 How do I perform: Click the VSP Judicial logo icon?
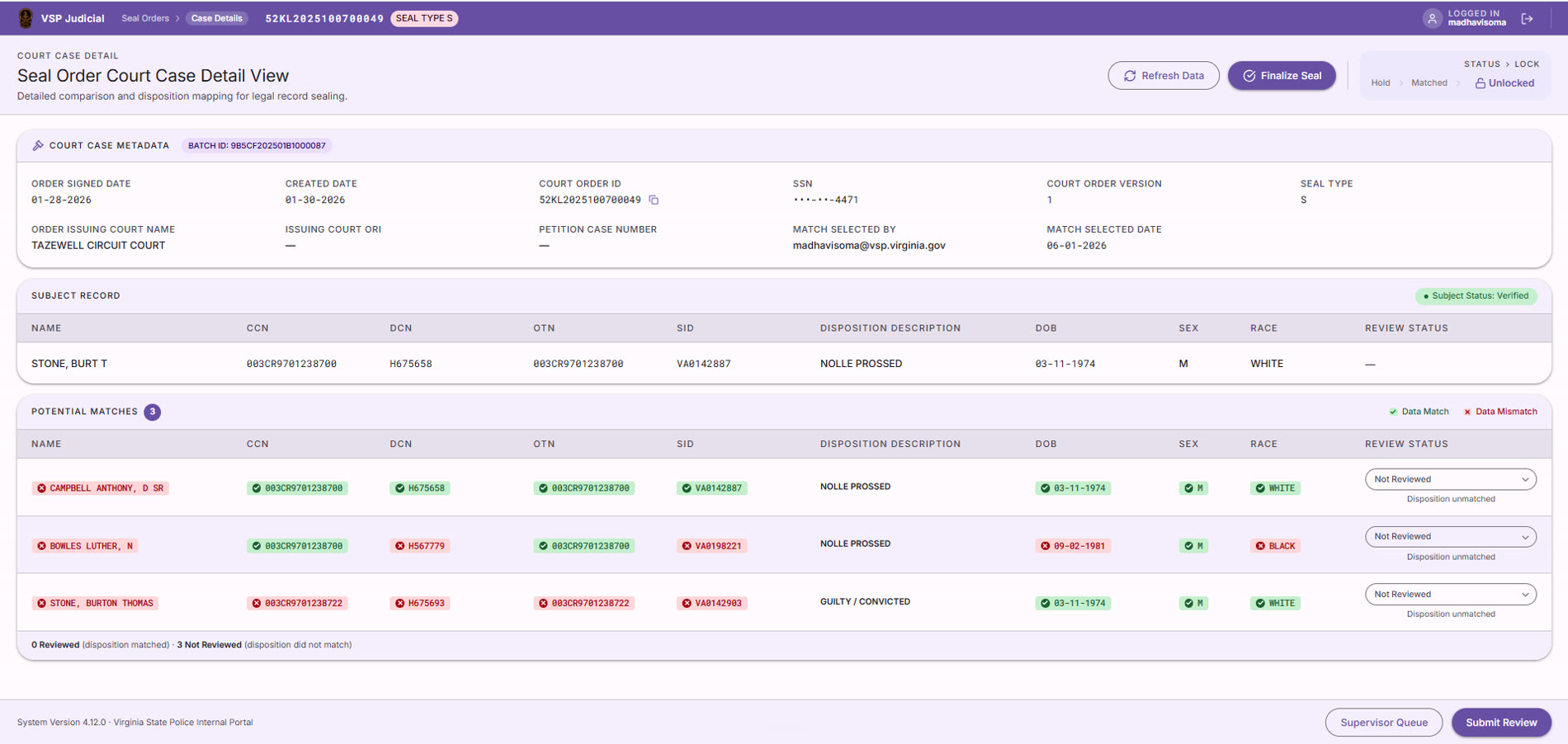click(26, 18)
